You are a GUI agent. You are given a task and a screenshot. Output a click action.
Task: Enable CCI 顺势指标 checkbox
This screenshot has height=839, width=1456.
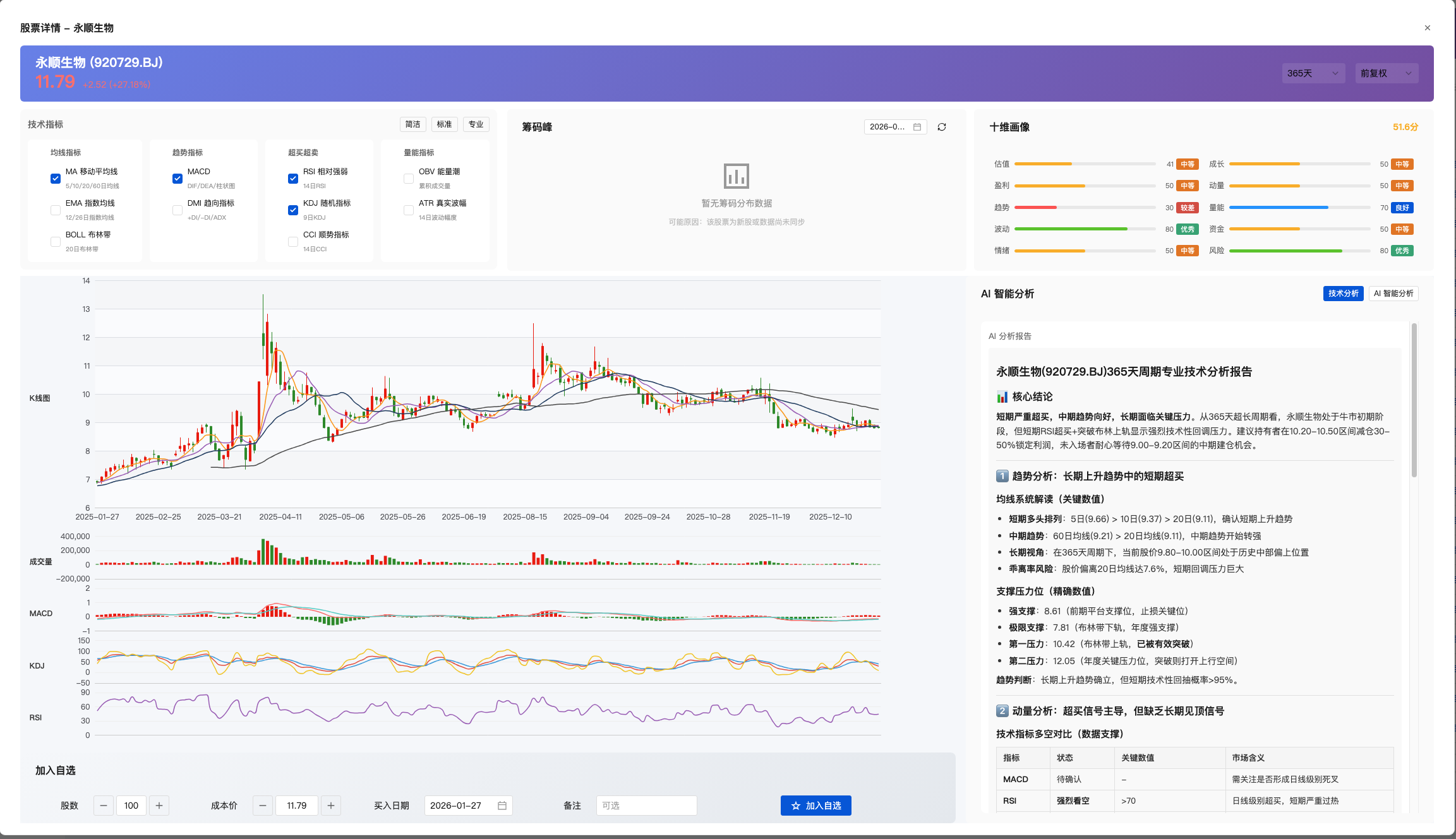click(x=293, y=241)
